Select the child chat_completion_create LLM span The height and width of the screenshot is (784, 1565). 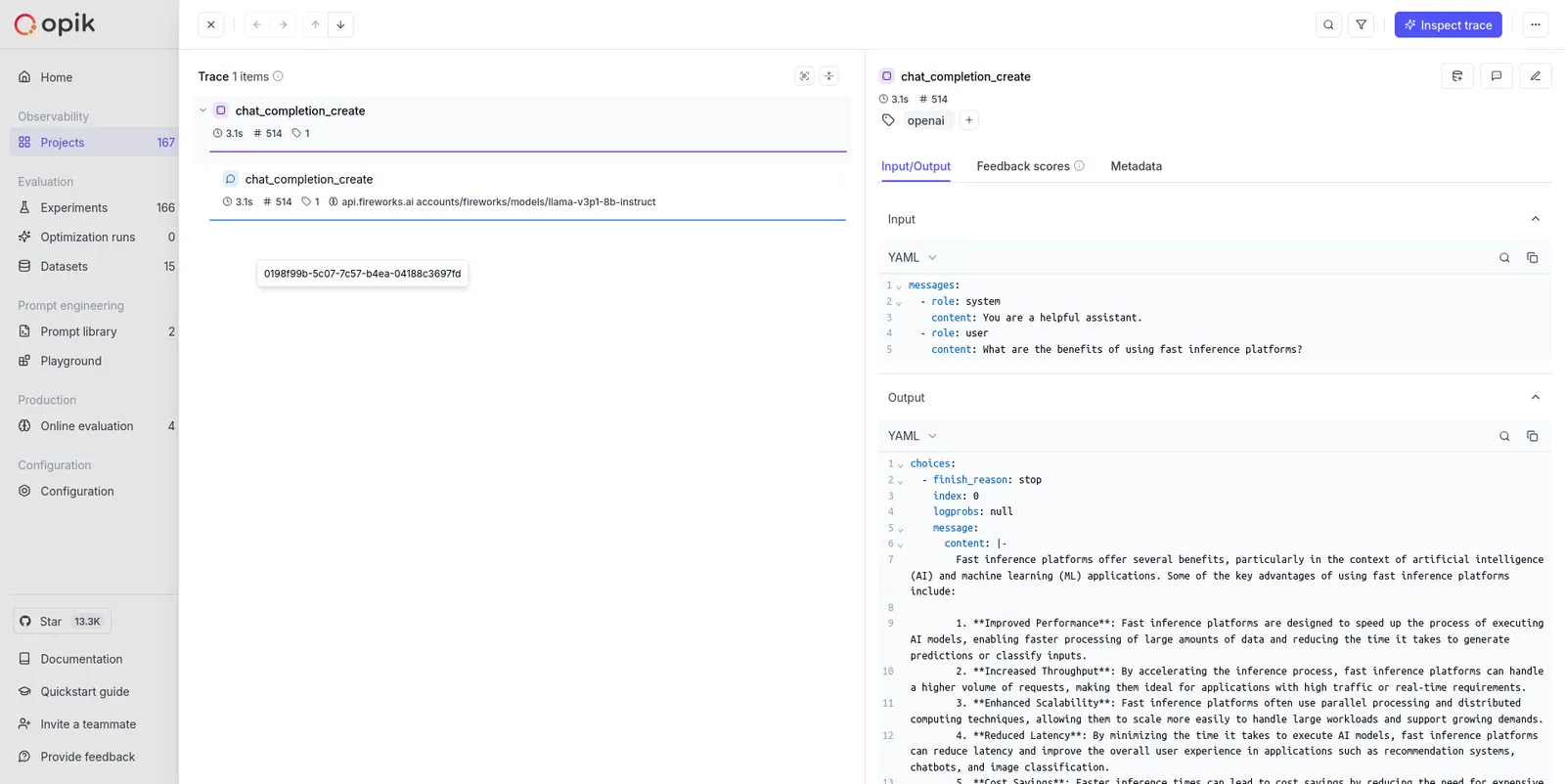[528, 190]
